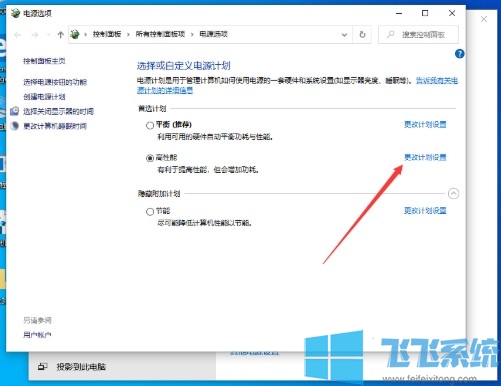Navigate to 所有控制面板项 breadcrumb

(x=160, y=34)
